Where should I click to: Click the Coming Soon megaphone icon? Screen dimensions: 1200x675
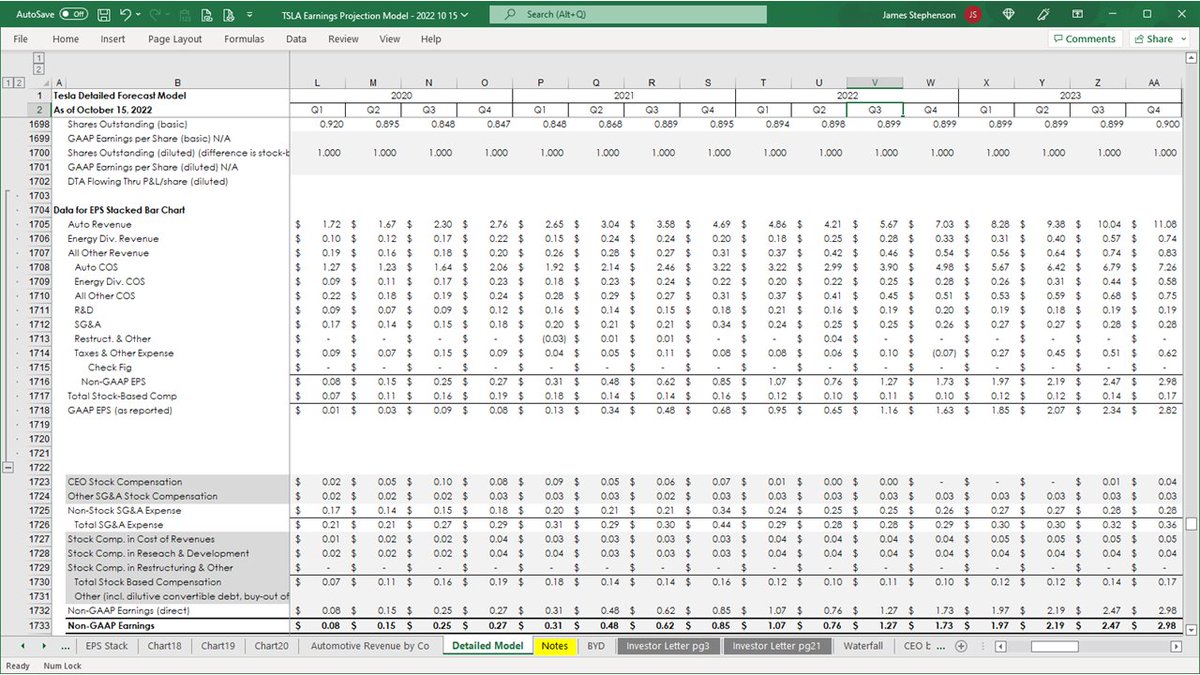coord(1044,15)
